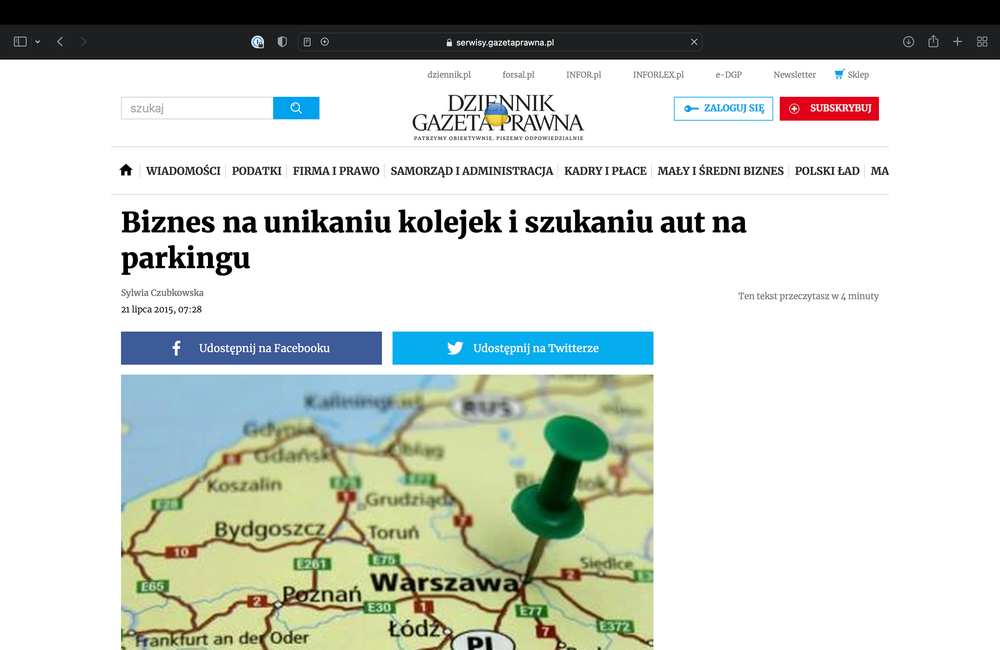Open the Safari sidebar

18,41
